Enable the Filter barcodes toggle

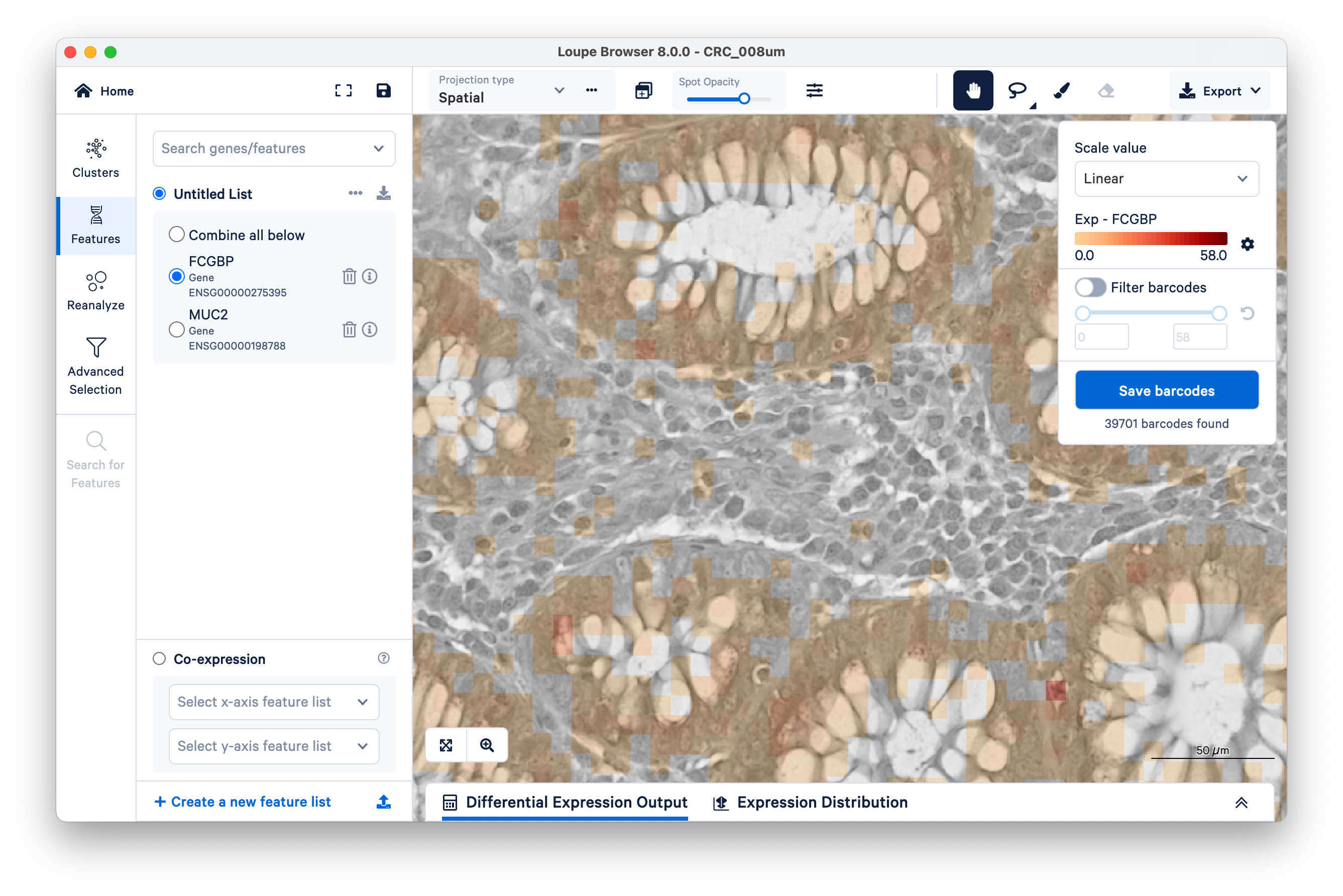point(1090,287)
